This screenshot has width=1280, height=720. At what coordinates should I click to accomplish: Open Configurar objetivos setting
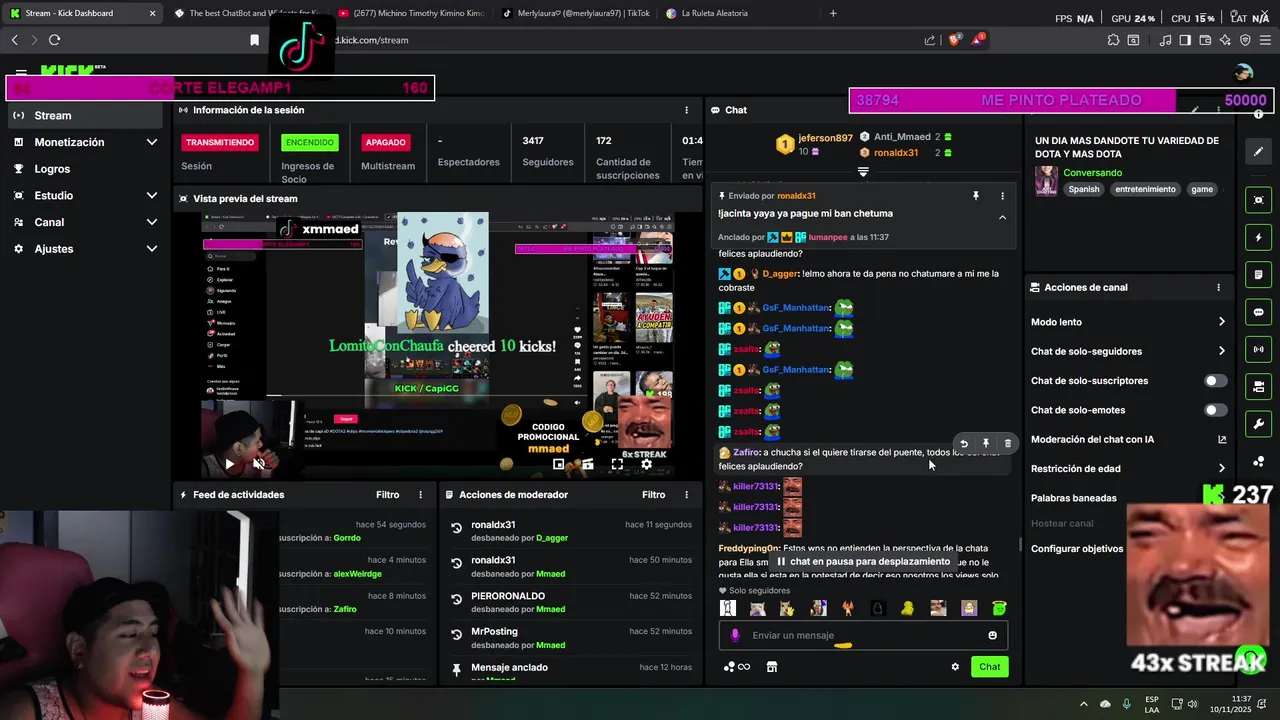point(1077,549)
